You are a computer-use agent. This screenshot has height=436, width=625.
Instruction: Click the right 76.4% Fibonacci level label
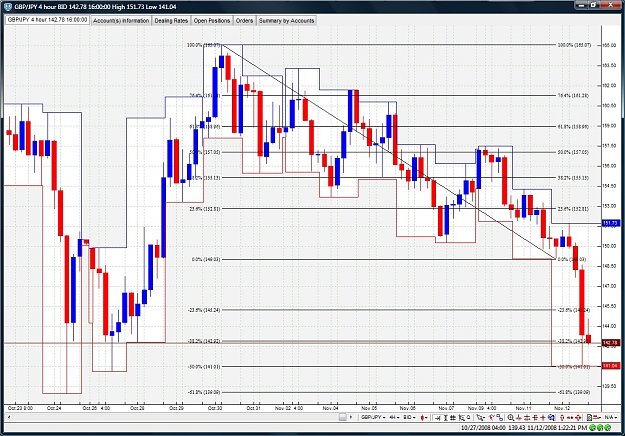(x=573, y=96)
